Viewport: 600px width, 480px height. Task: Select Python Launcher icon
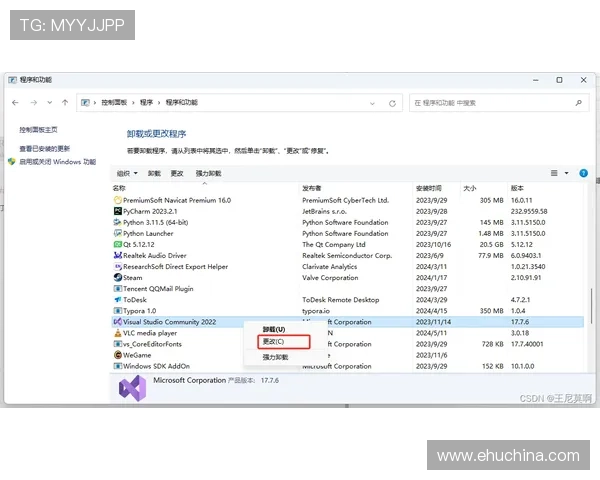(118, 233)
